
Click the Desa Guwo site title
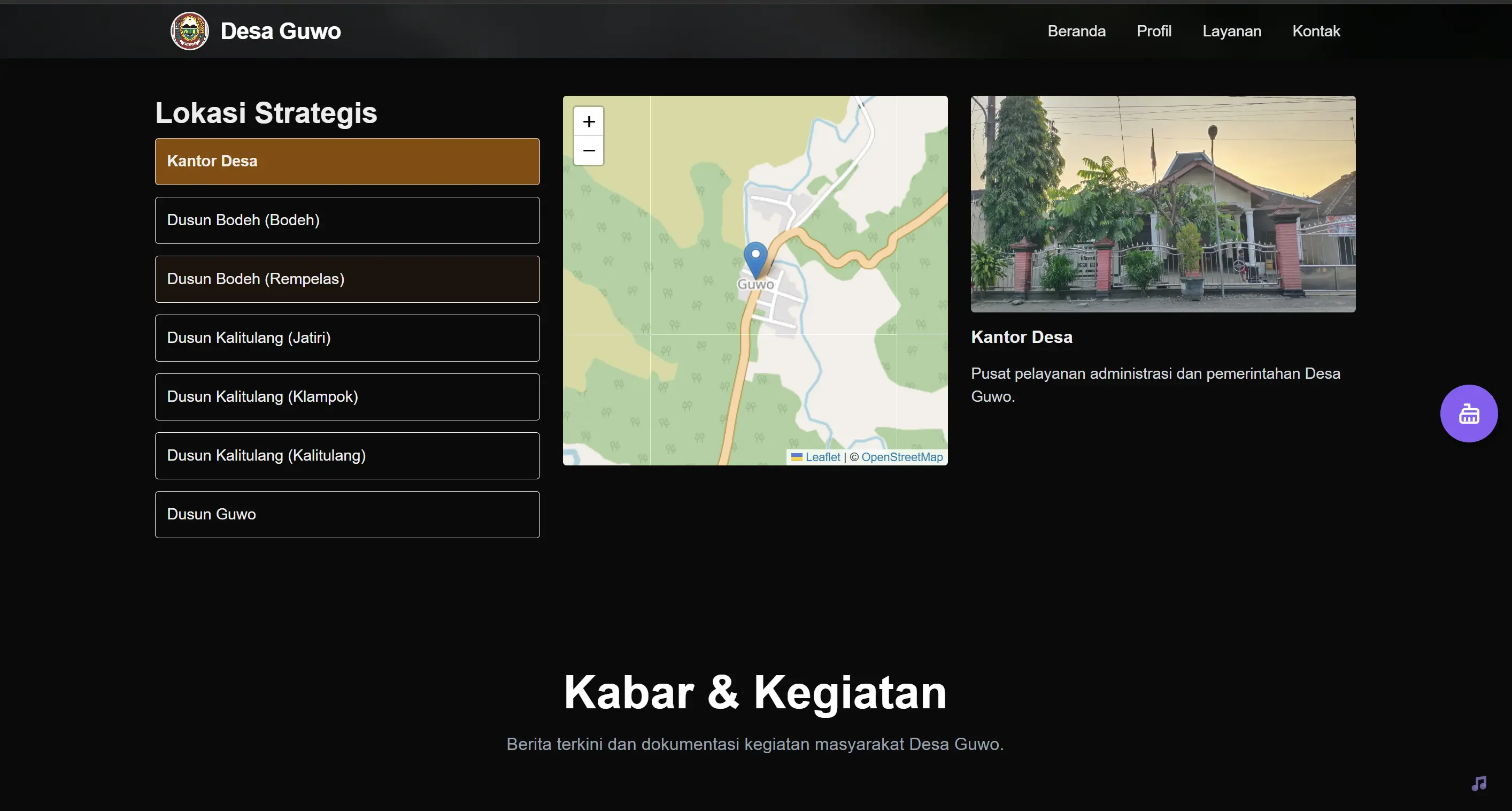pos(281,31)
